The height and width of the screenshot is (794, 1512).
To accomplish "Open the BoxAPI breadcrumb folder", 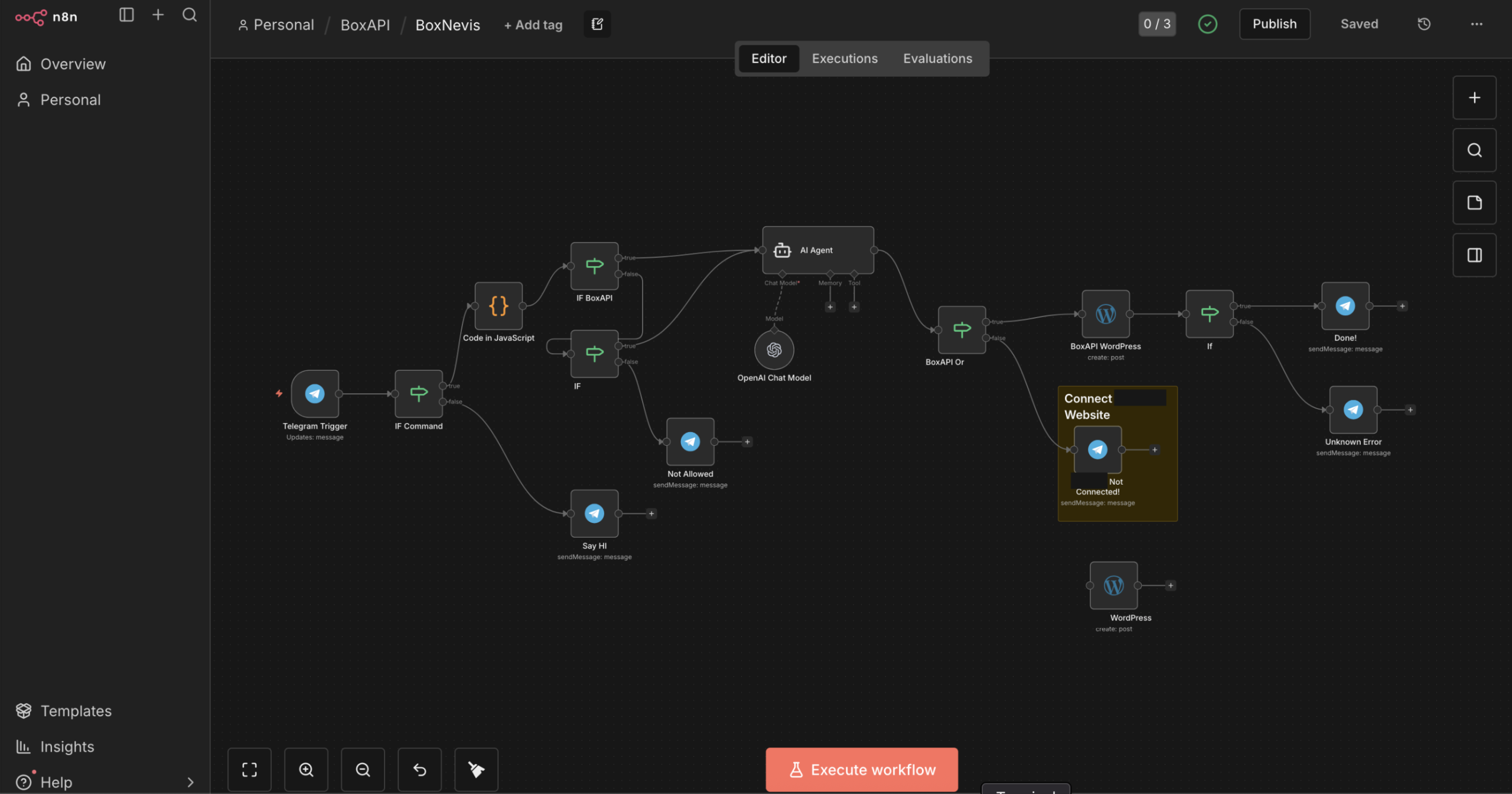I will tap(365, 25).
